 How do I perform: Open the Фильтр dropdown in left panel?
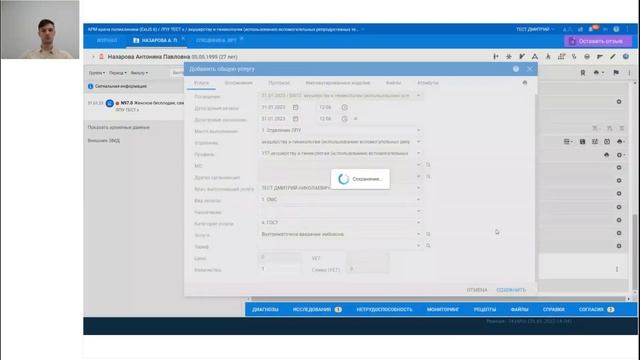coord(139,73)
